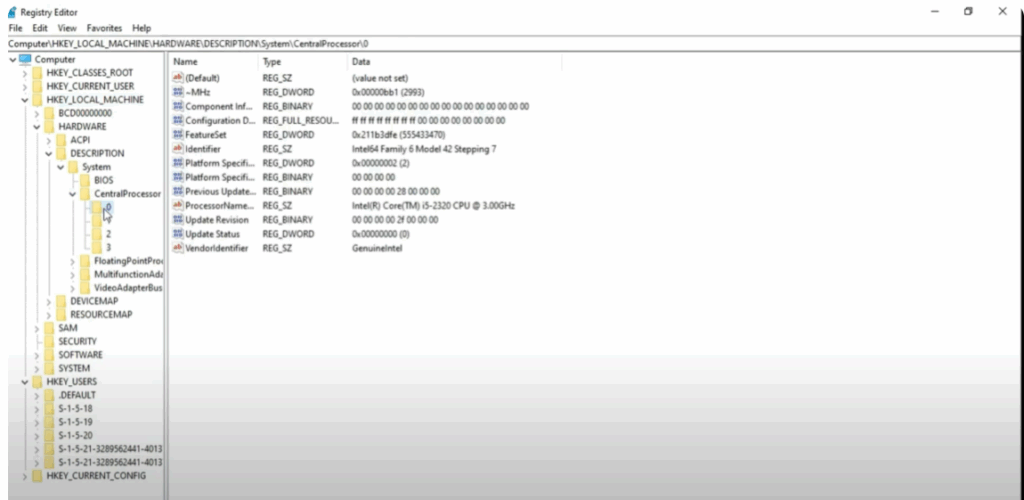Open the View menu
Image resolution: width=1024 pixels, height=500 pixels.
(x=67, y=28)
